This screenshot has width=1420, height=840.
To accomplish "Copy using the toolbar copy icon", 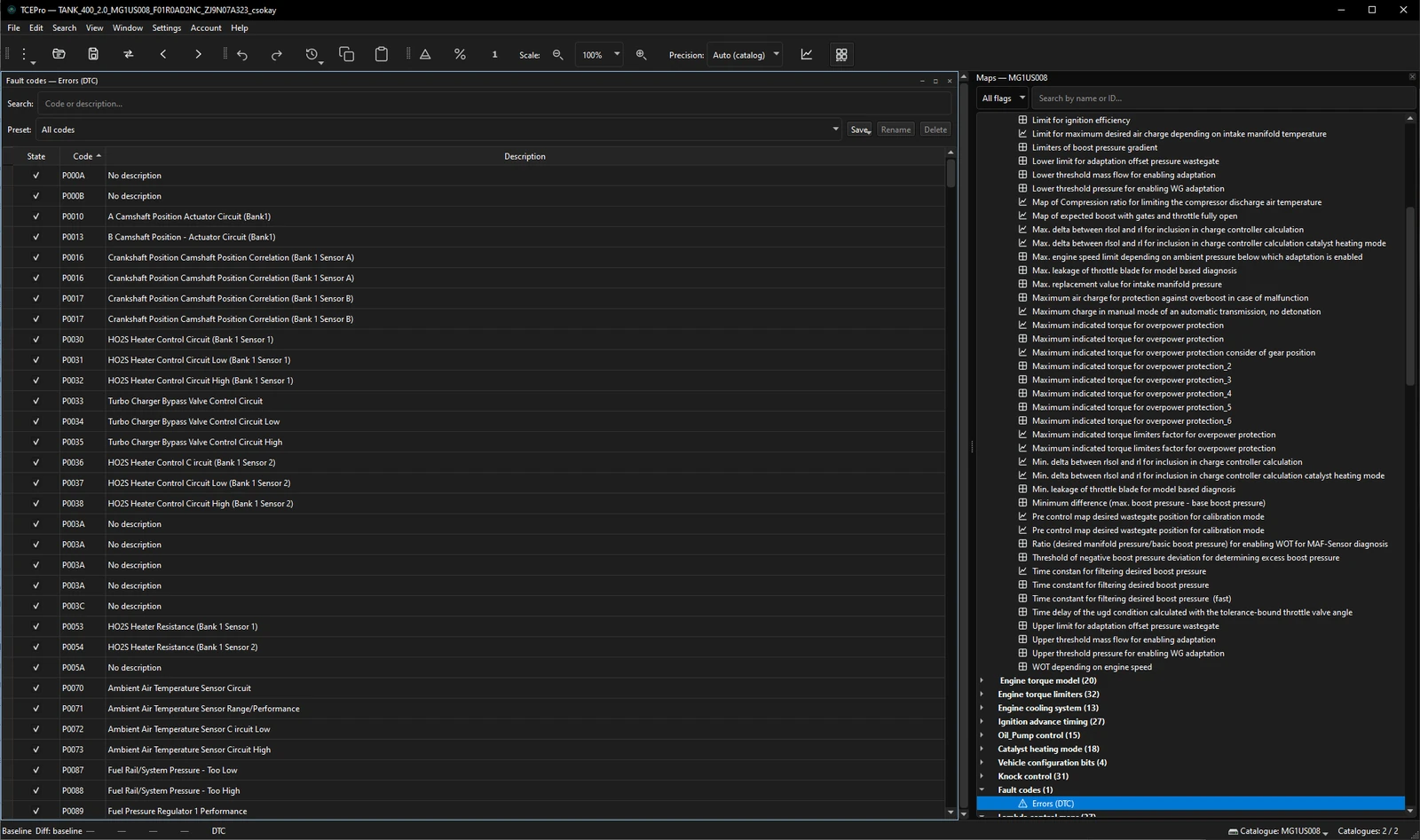I will click(347, 54).
